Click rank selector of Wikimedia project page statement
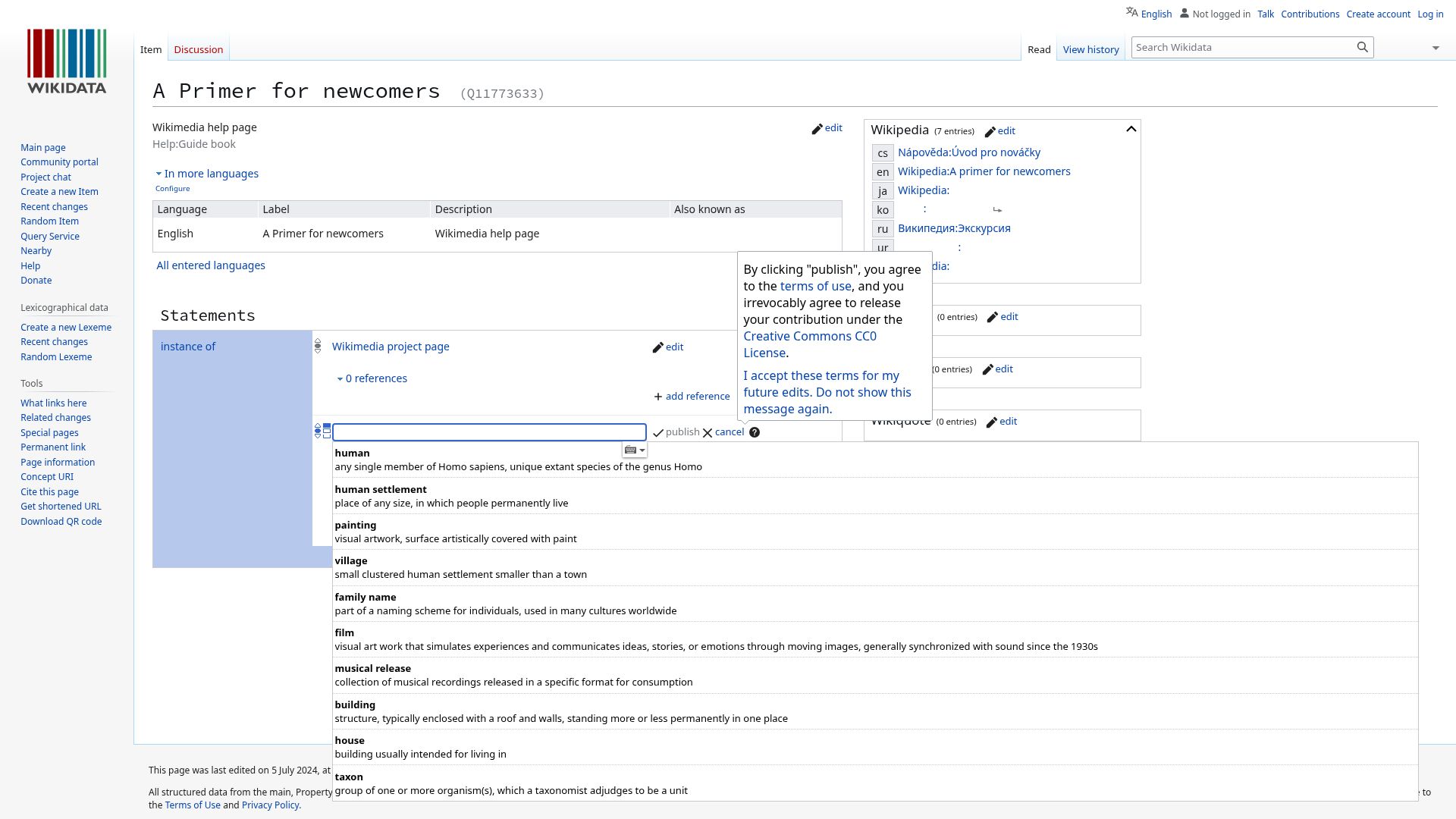Viewport: 1456px width, 819px height. pyautogui.click(x=318, y=347)
